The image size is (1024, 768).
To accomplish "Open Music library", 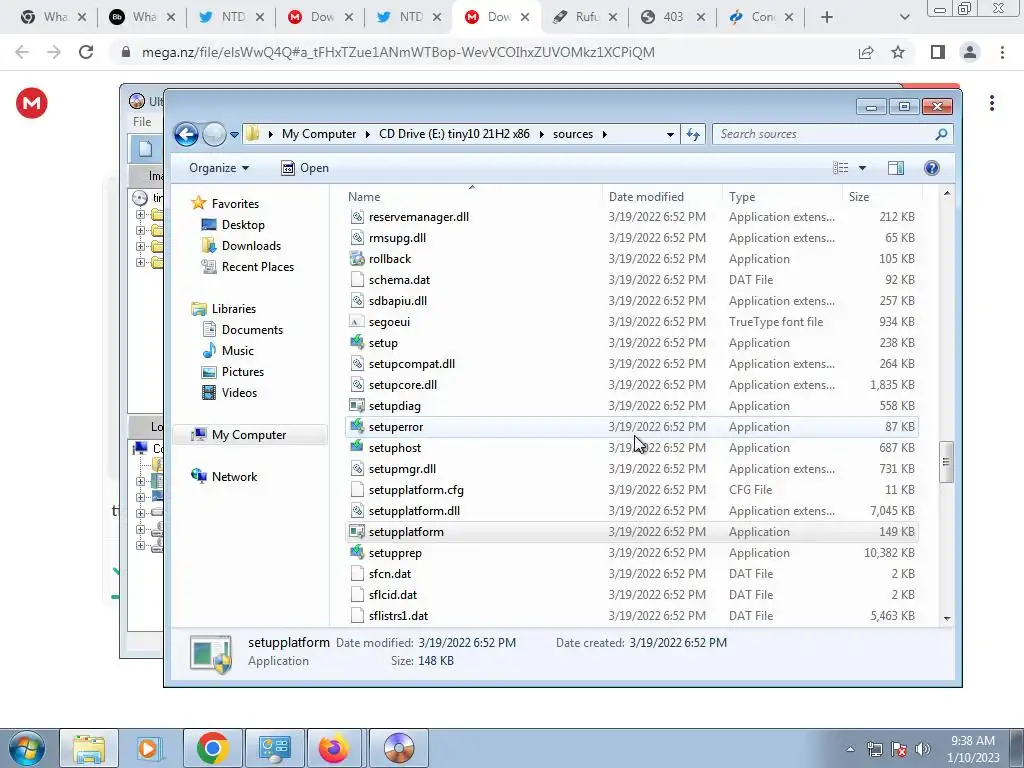I will point(228,351).
